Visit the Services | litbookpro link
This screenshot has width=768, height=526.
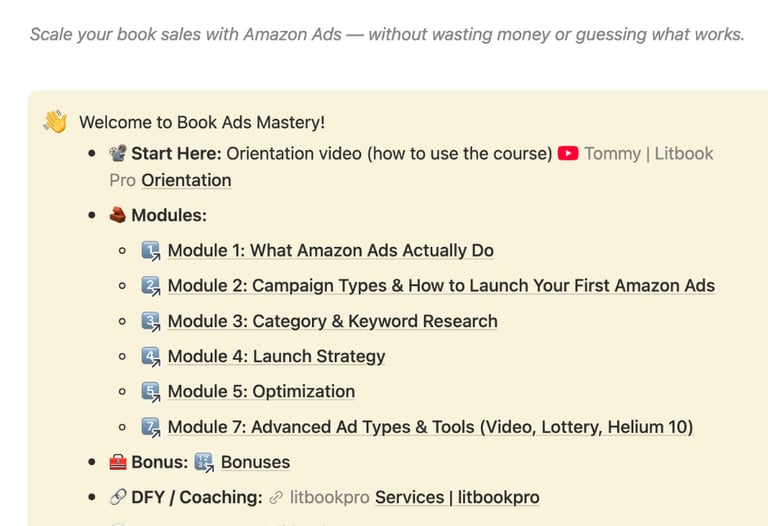pos(456,497)
